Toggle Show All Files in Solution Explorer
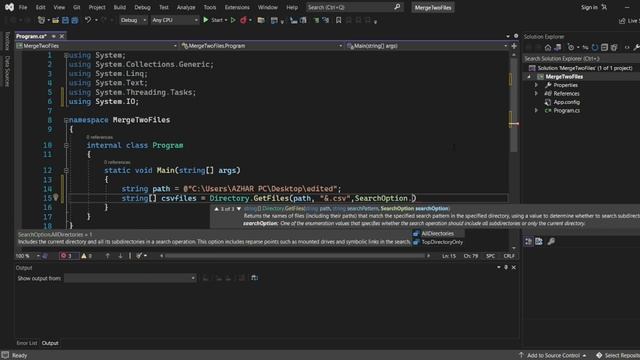640x360 pixels. (x=614, y=48)
